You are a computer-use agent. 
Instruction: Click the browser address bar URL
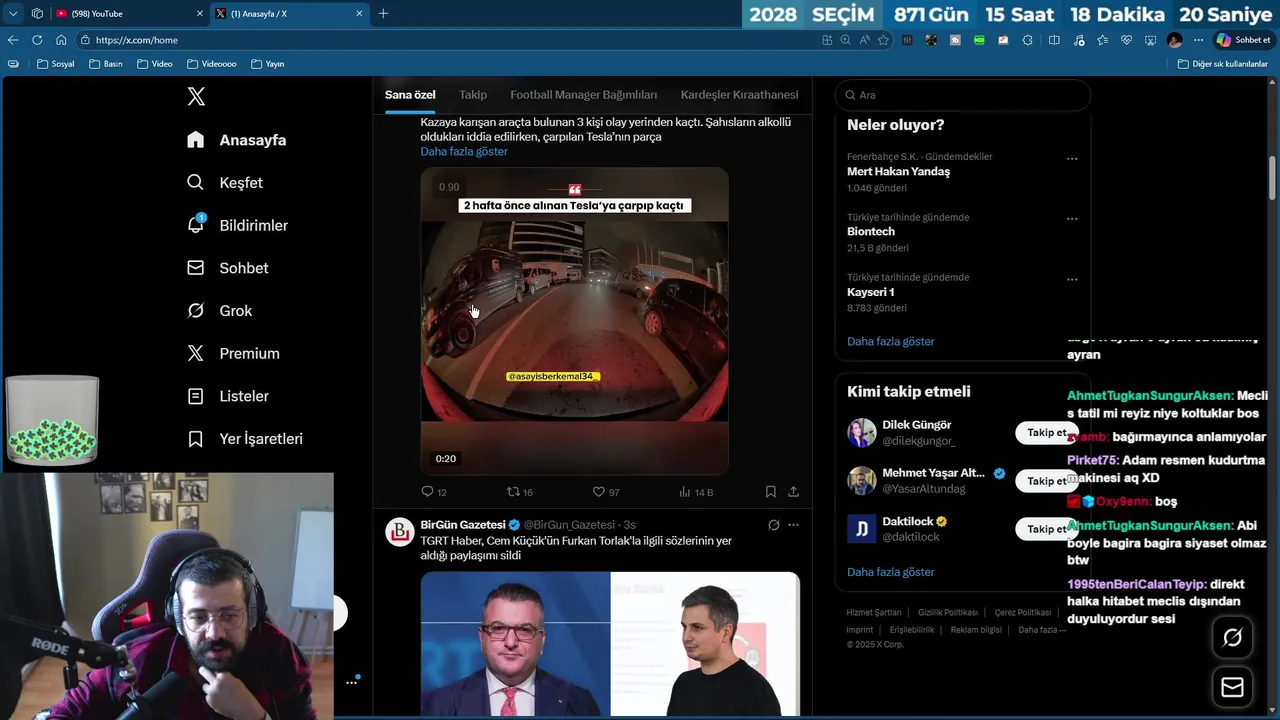137,40
